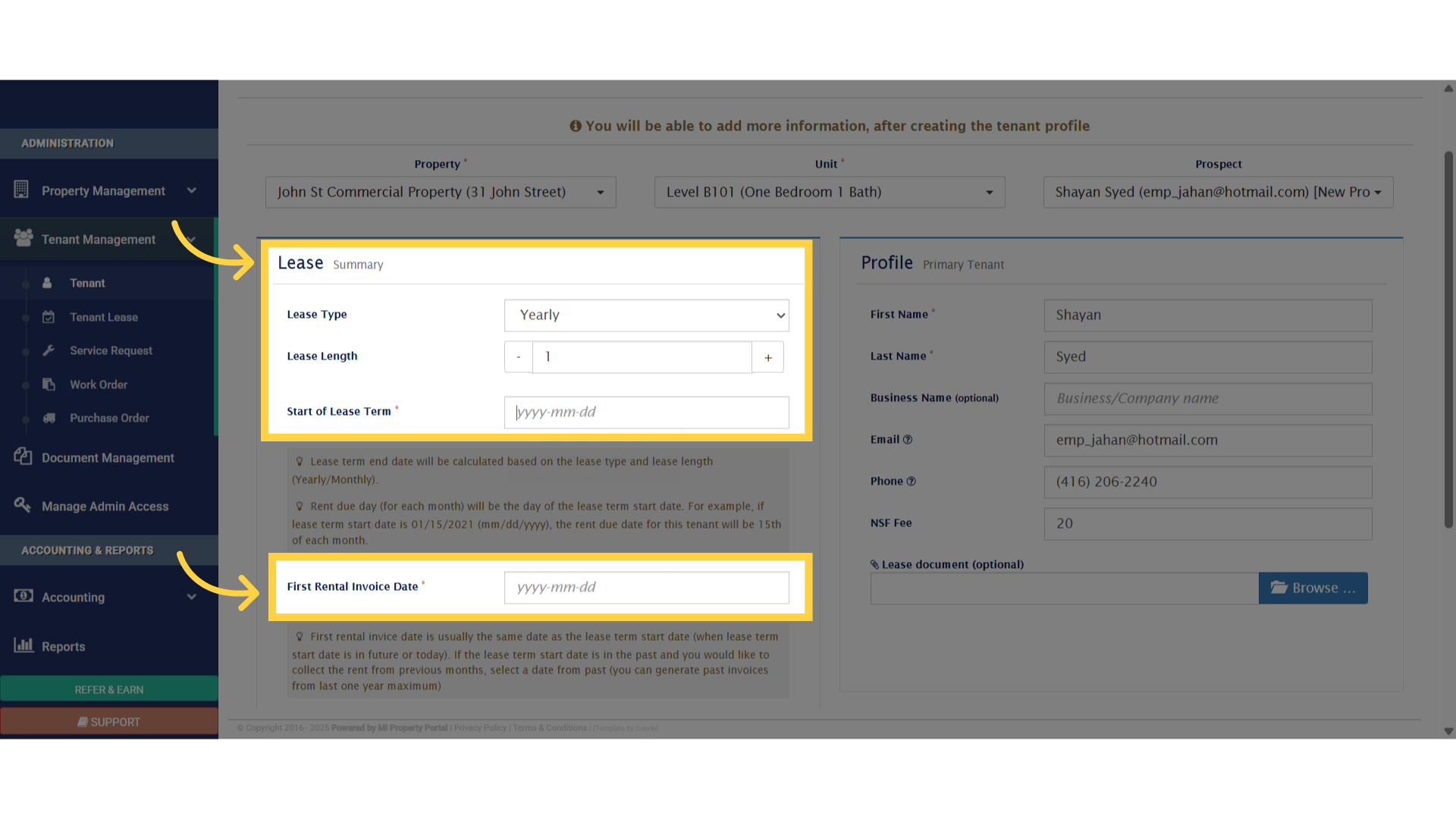Click the Manage Admin Access key icon
The width and height of the screenshot is (1456, 819).
point(23,506)
